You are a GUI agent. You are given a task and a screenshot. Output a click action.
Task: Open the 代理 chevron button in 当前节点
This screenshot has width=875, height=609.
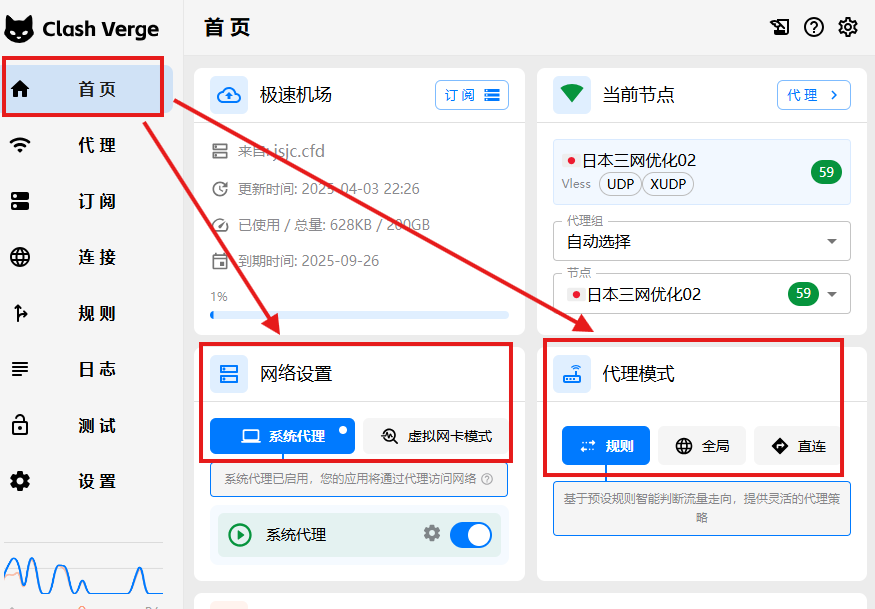813,95
